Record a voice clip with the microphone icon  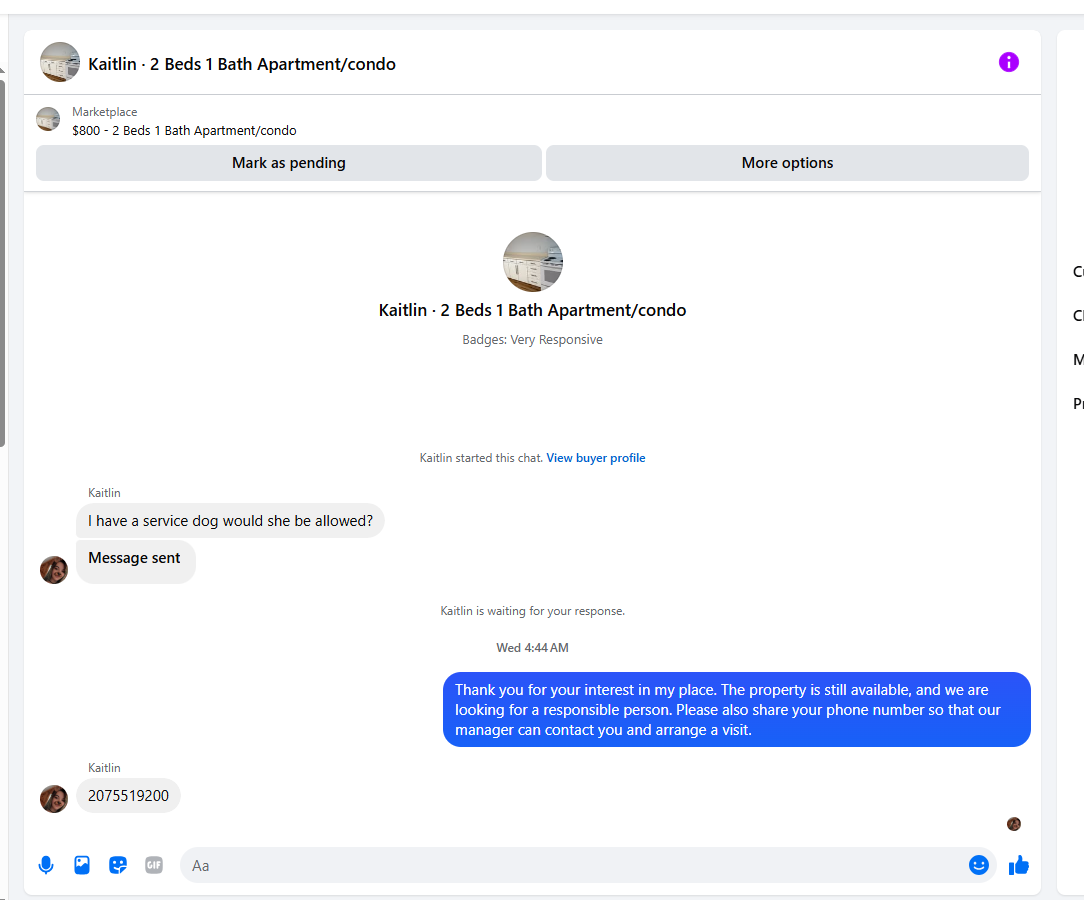pyautogui.click(x=46, y=865)
